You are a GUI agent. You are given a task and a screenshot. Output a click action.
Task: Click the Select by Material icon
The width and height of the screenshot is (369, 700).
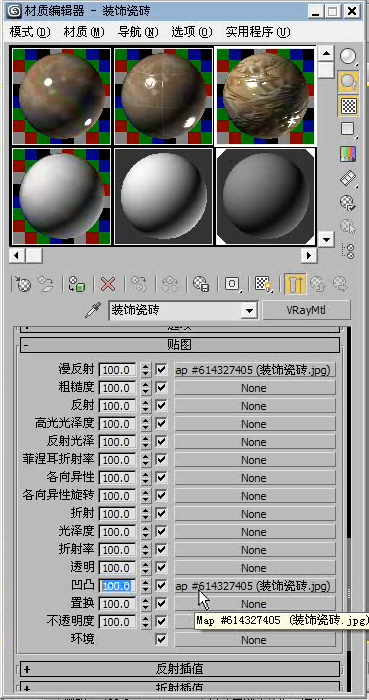(348, 227)
